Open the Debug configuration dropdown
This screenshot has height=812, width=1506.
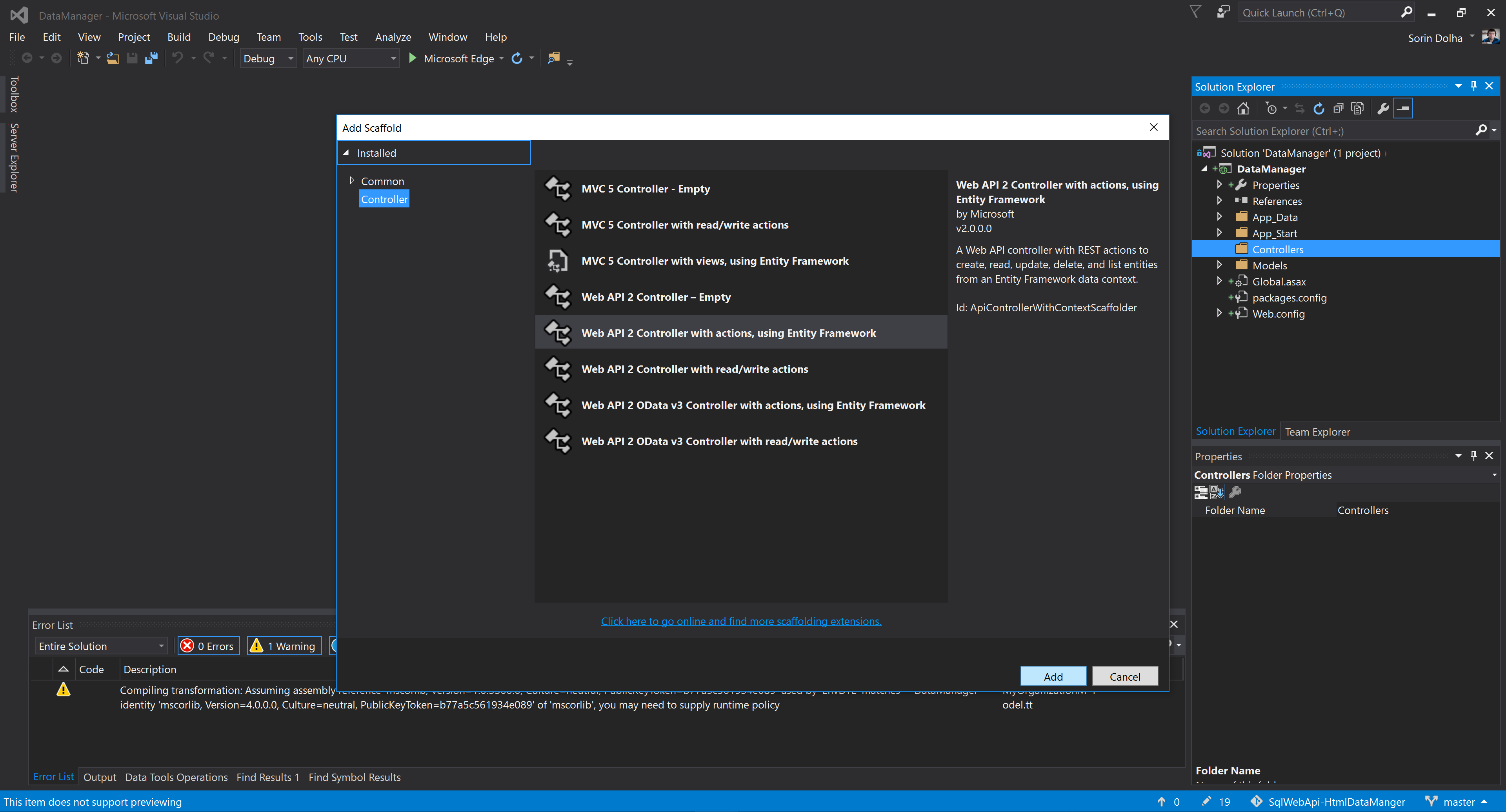click(x=268, y=58)
